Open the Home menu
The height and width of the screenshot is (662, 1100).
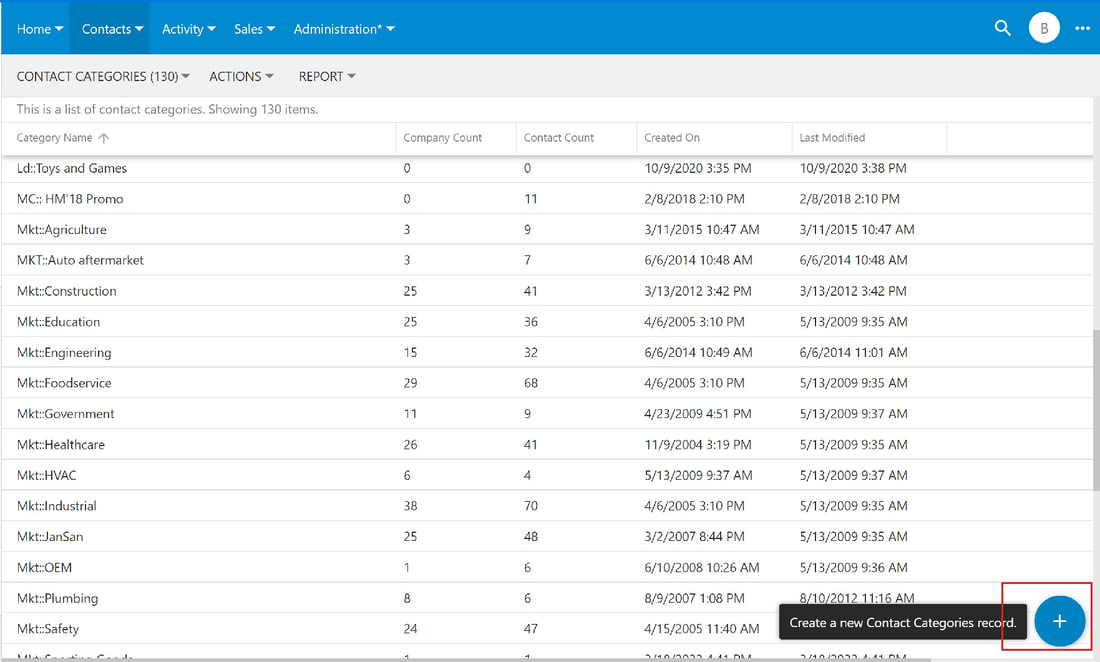(x=40, y=29)
